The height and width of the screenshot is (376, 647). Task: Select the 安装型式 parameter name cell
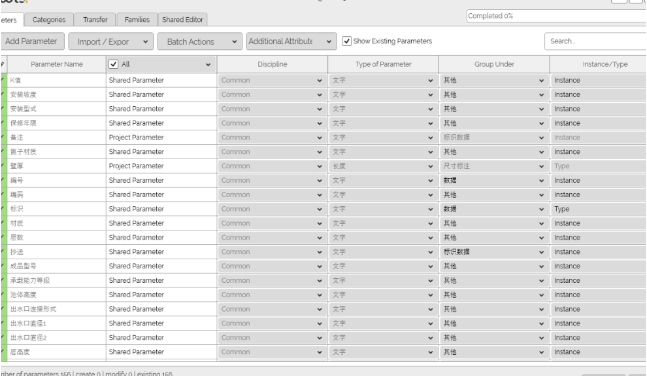pos(57,109)
